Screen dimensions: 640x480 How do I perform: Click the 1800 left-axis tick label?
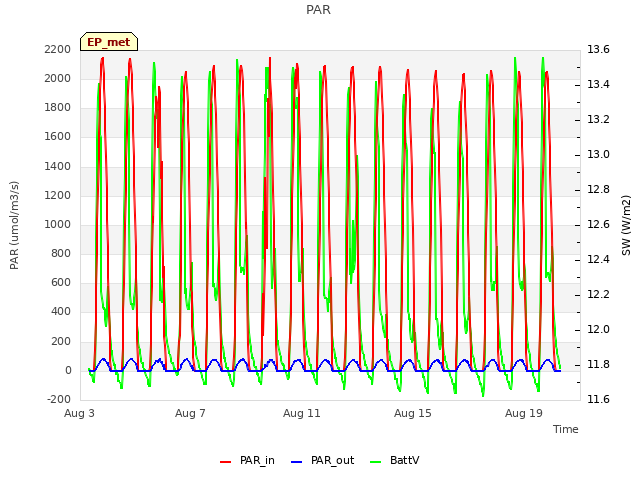[x=58, y=107]
